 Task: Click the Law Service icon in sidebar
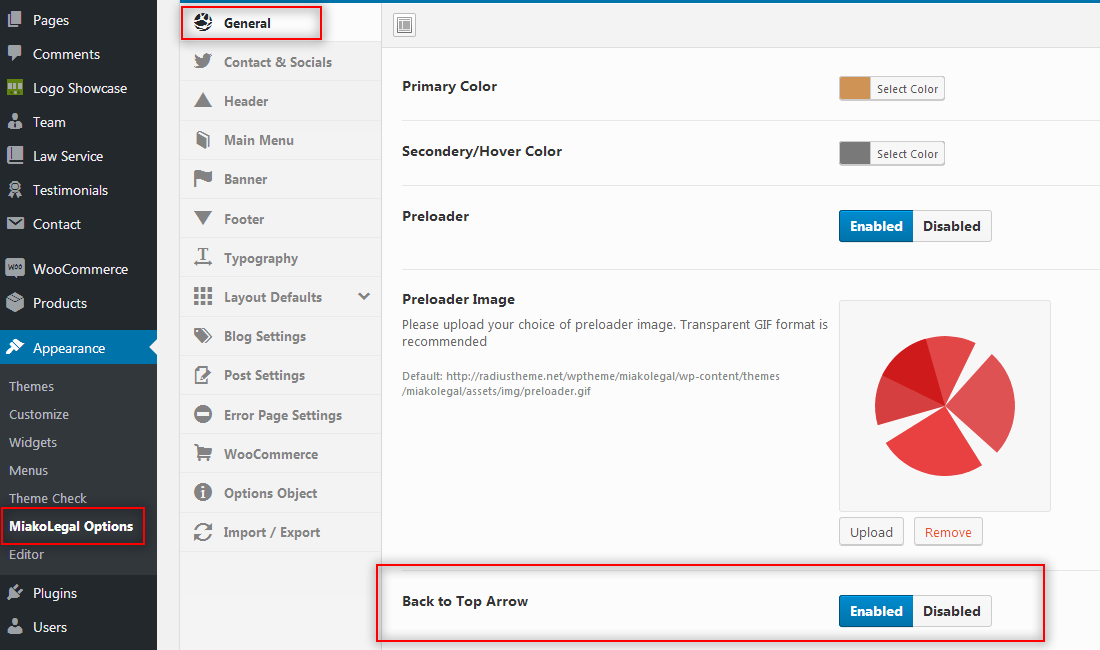pos(15,156)
